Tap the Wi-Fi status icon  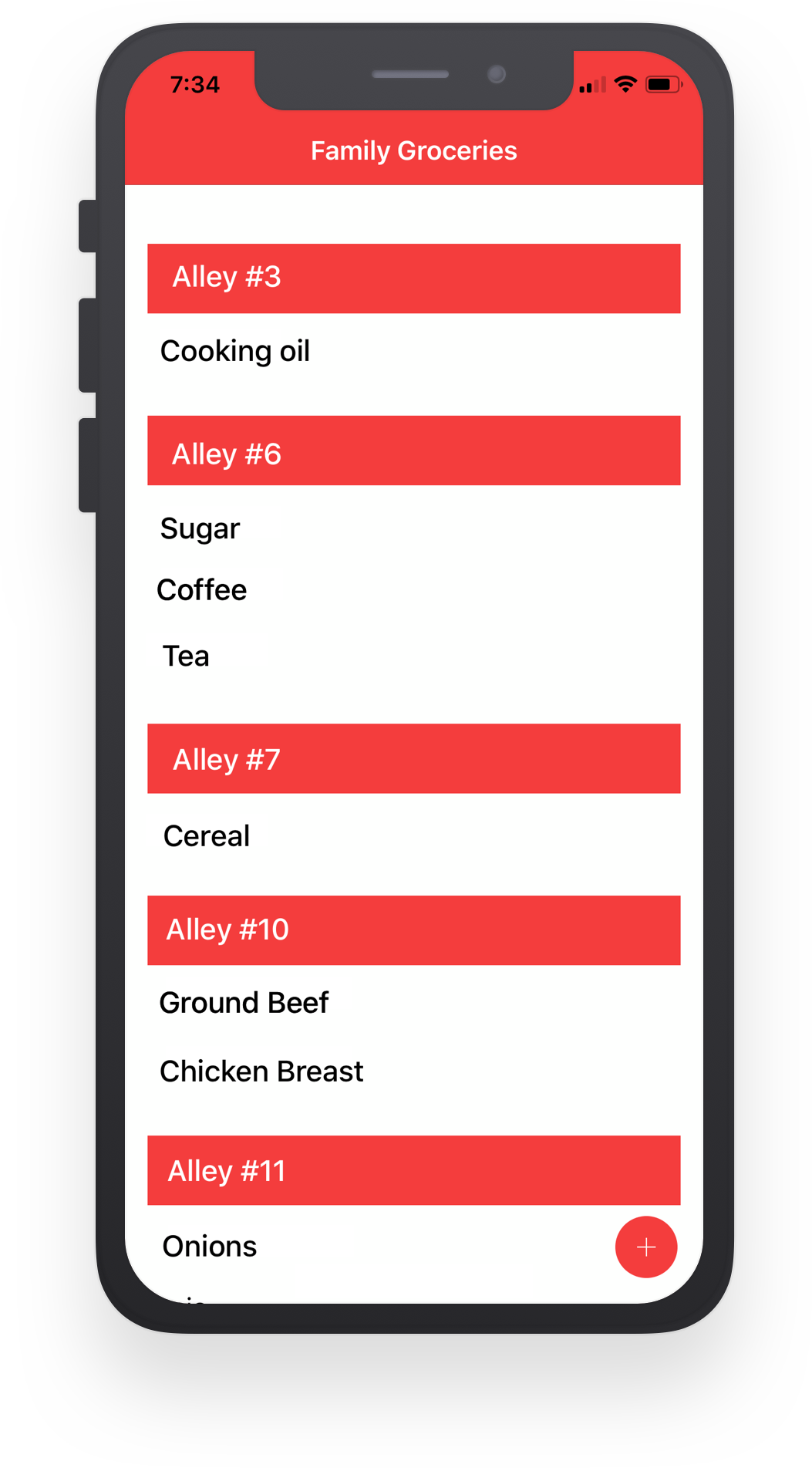[625, 84]
